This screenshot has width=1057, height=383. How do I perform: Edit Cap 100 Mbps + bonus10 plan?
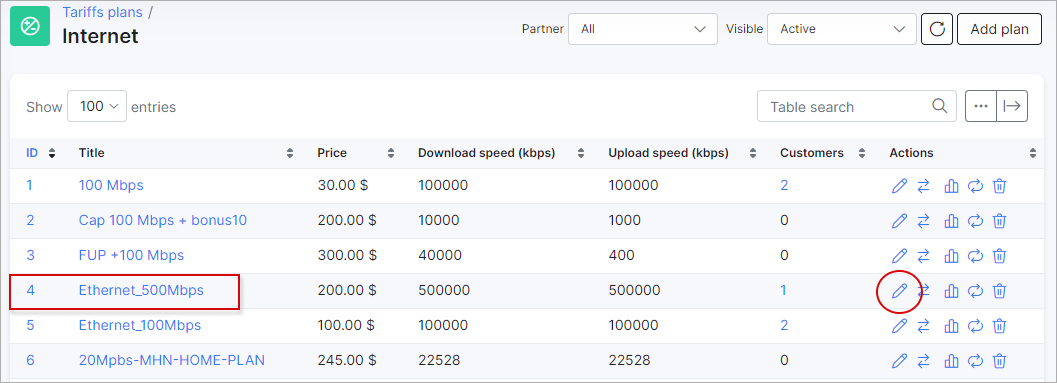[x=899, y=220]
